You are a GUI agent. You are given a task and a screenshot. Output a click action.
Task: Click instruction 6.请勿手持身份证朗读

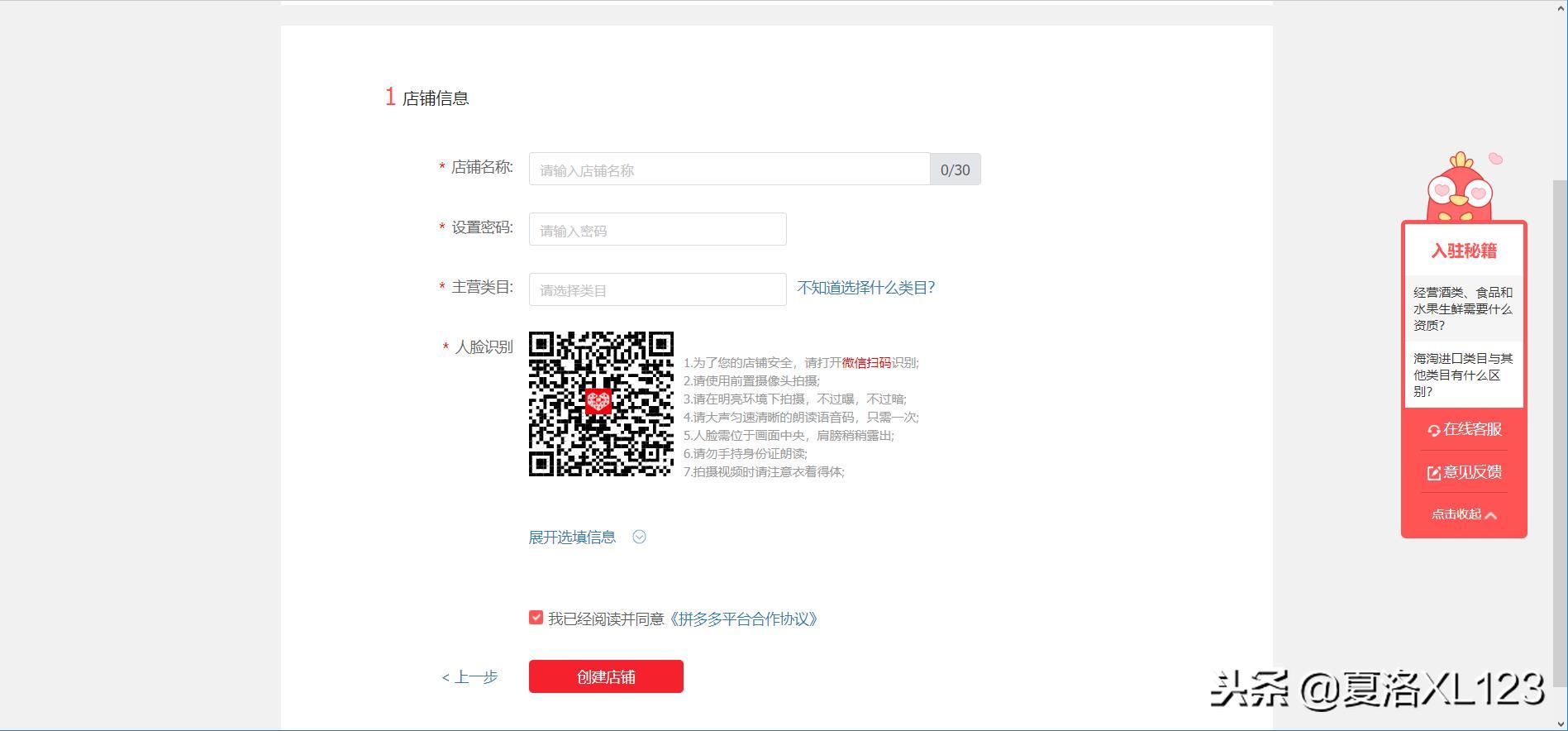tap(746, 454)
